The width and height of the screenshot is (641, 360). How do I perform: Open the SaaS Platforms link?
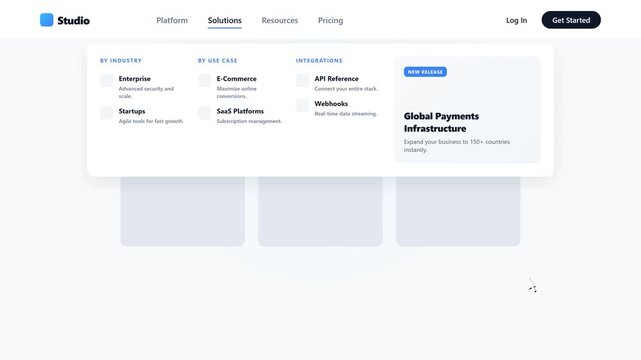pyautogui.click(x=240, y=111)
